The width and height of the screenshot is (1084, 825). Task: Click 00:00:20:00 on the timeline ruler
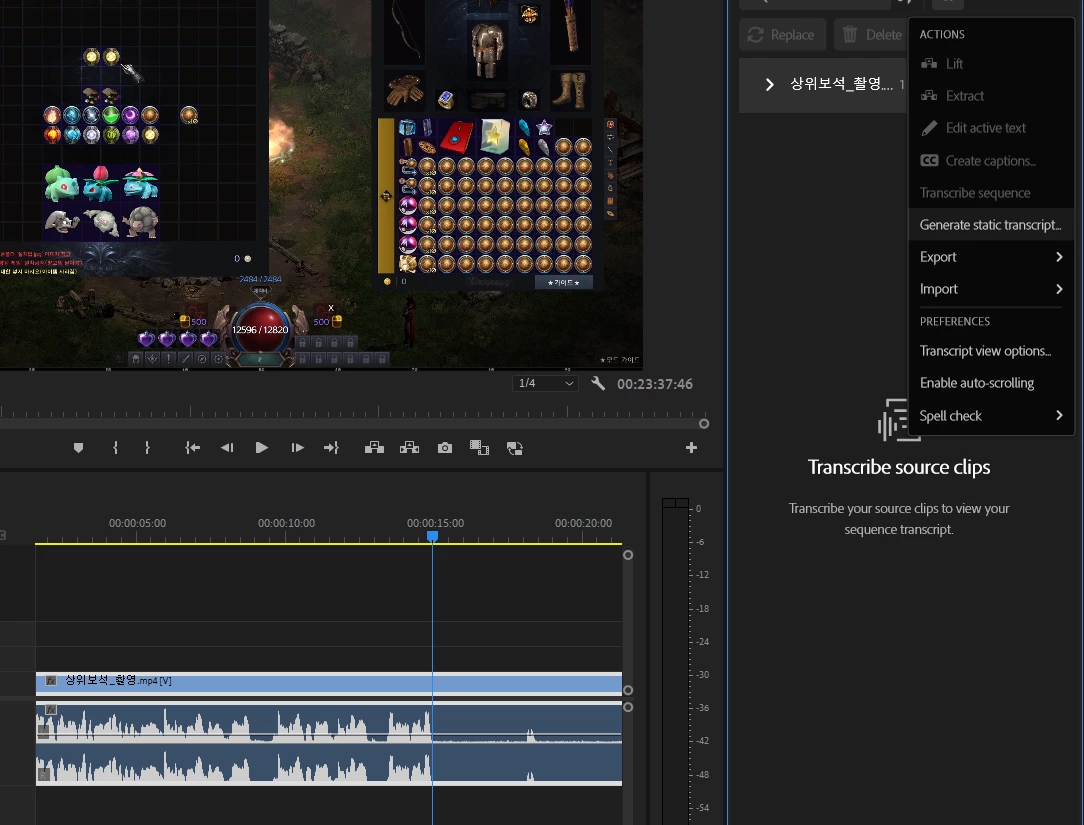point(583,523)
